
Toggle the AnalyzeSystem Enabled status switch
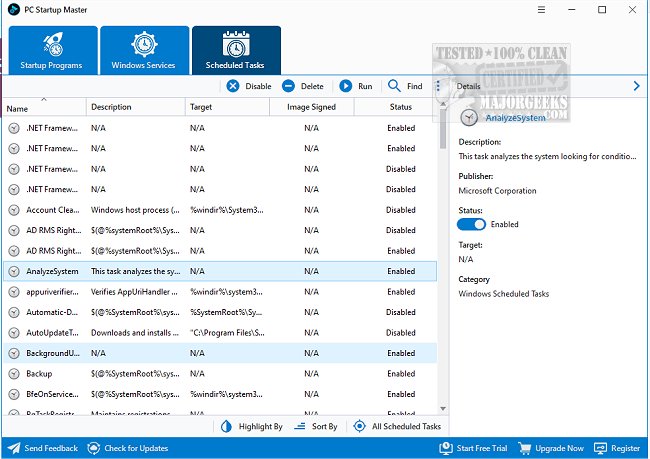(x=471, y=224)
